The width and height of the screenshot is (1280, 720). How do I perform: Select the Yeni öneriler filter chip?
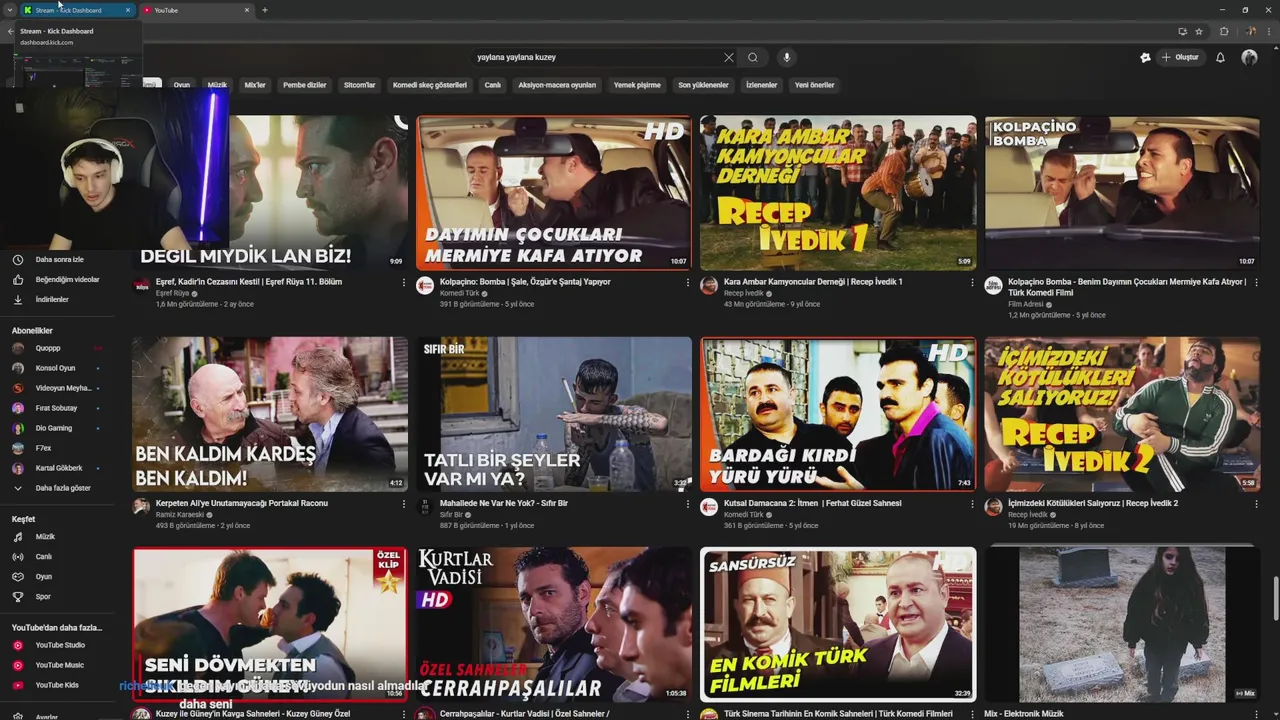tap(814, 85)
